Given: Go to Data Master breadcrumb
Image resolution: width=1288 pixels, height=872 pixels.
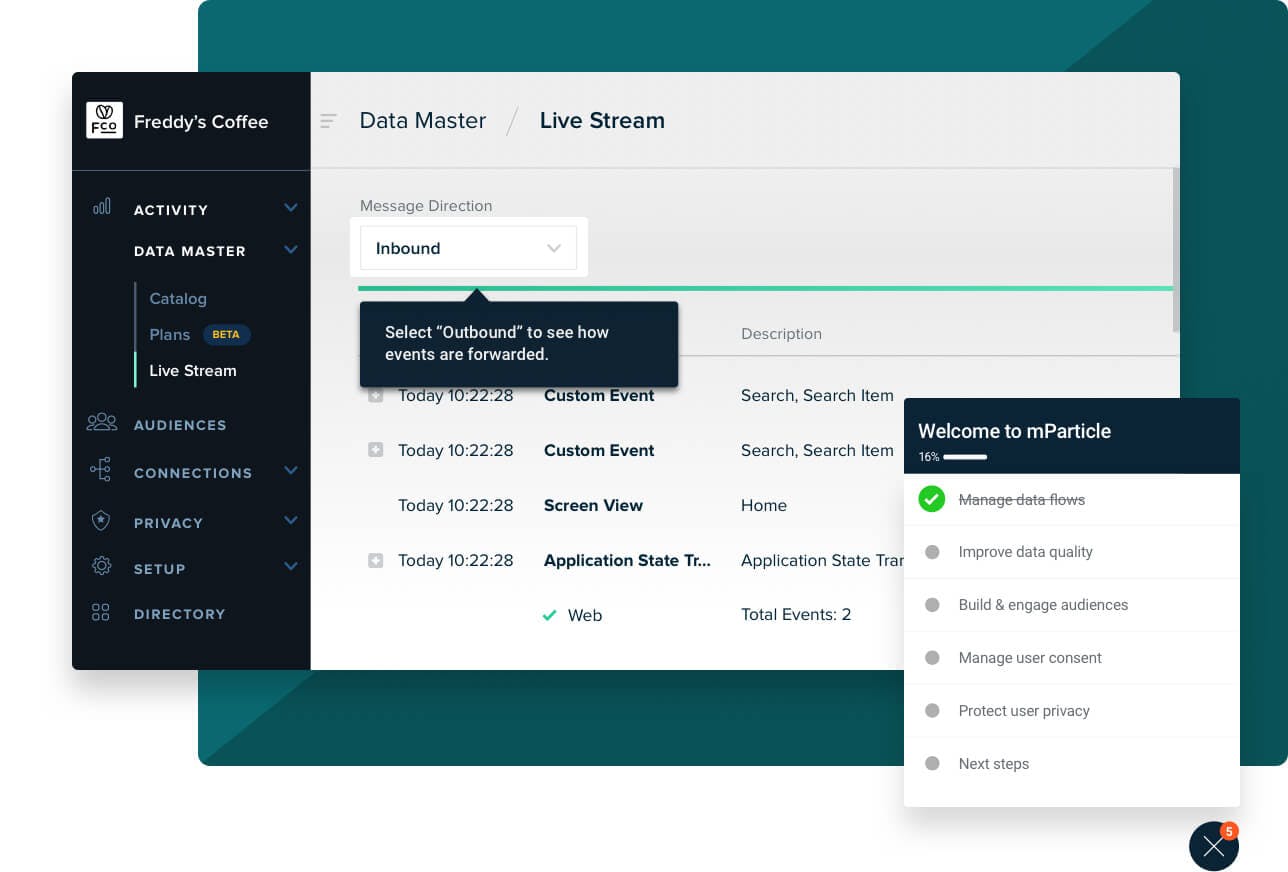Looking at the screenshot, I should coord(423,120).
